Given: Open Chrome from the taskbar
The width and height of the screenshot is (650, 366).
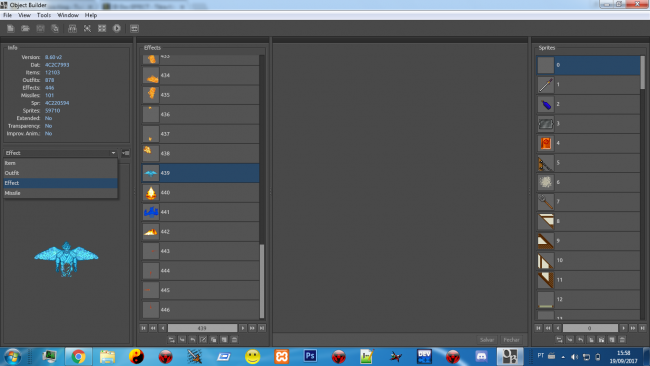Looking at the screenshot, I should pyautogui.click(x=78, y=356).
